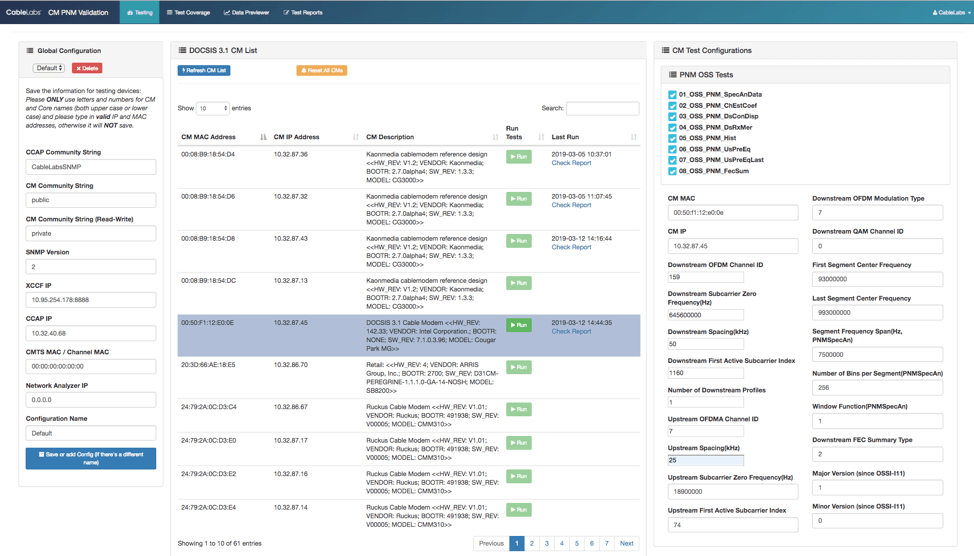
Task: Edit Downstream FEC Summary Type field
Action: (x=877, y=454)
